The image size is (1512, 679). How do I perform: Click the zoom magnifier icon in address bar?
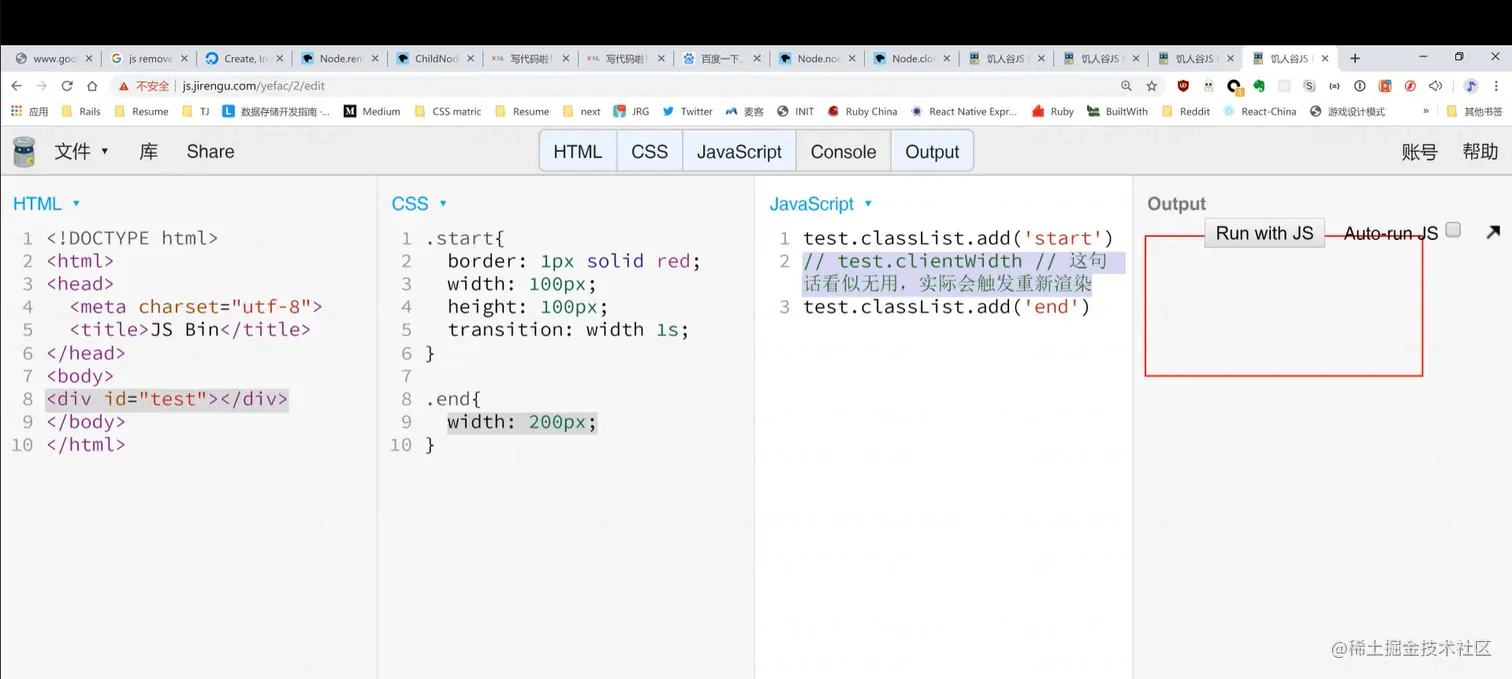tap(1127, 86)
